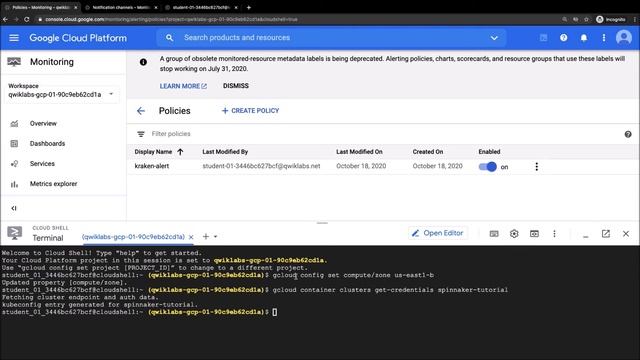Click the browser back arrow

(x=5, y=19)
